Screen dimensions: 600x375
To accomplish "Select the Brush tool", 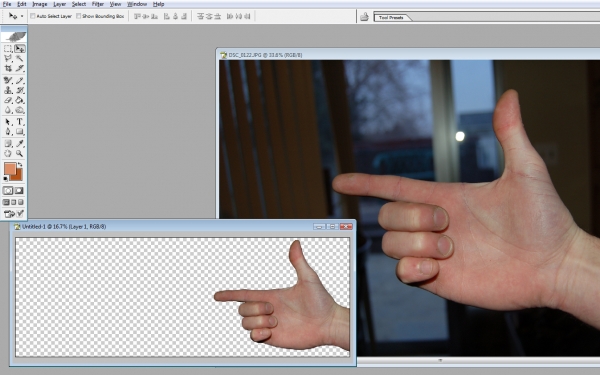I will (x=20, y=80).
